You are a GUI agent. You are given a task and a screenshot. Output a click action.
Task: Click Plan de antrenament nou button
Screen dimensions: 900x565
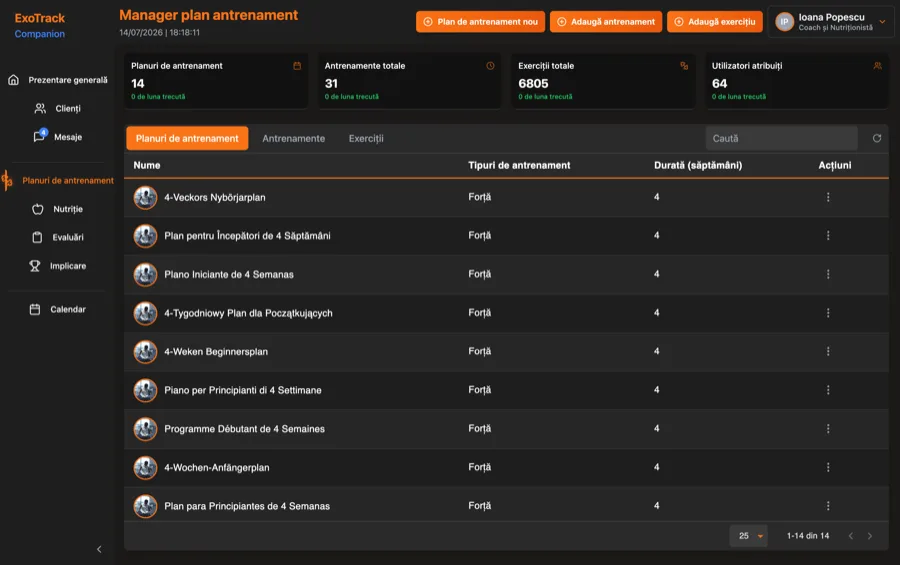point(480,22)
